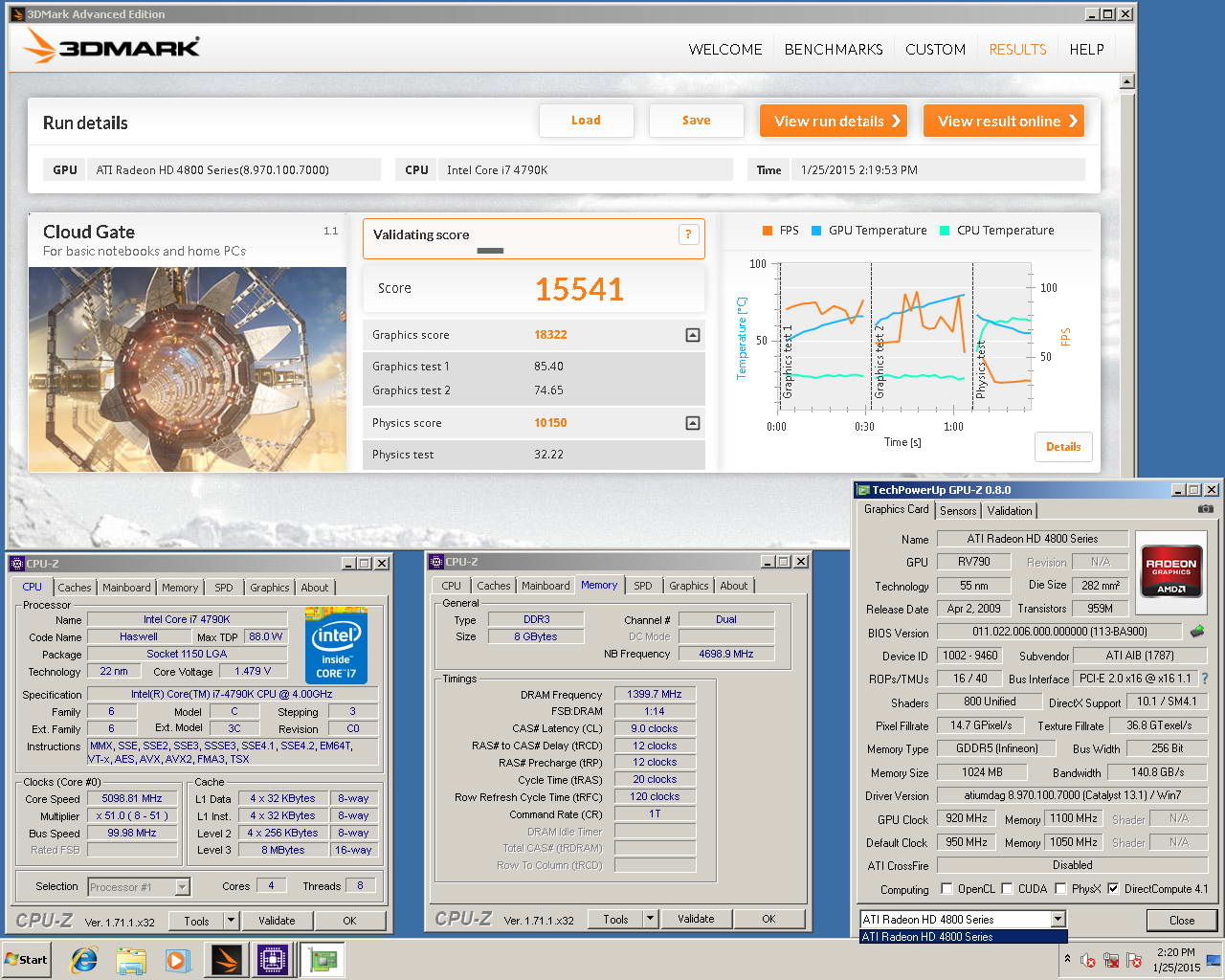Viewport: 1225px width, 980px height.
Task: Open Mainboard tab in left CPU-Z window
Action: [126, 588]
